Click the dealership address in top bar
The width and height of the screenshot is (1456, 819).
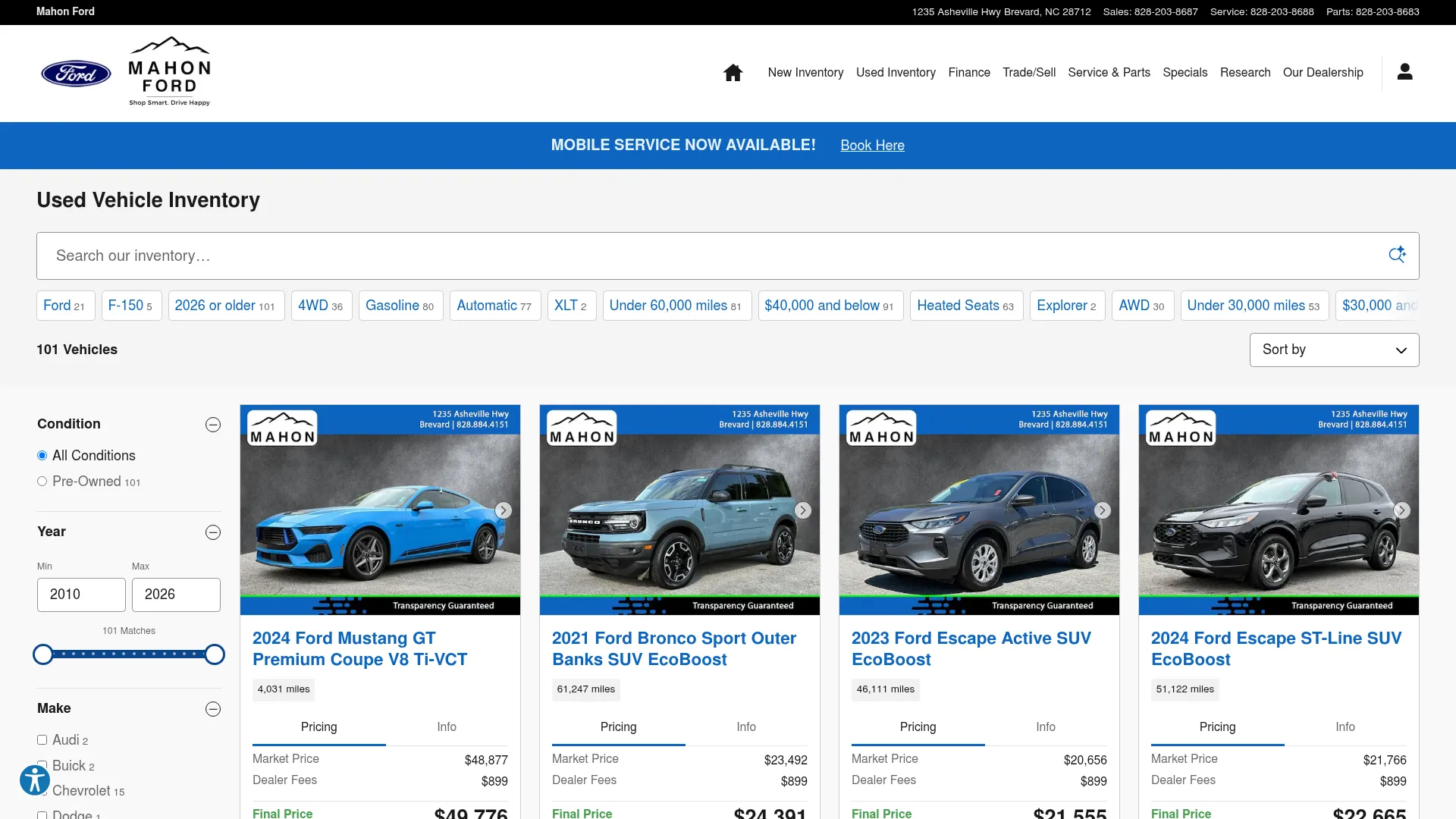pos(1001,12)
